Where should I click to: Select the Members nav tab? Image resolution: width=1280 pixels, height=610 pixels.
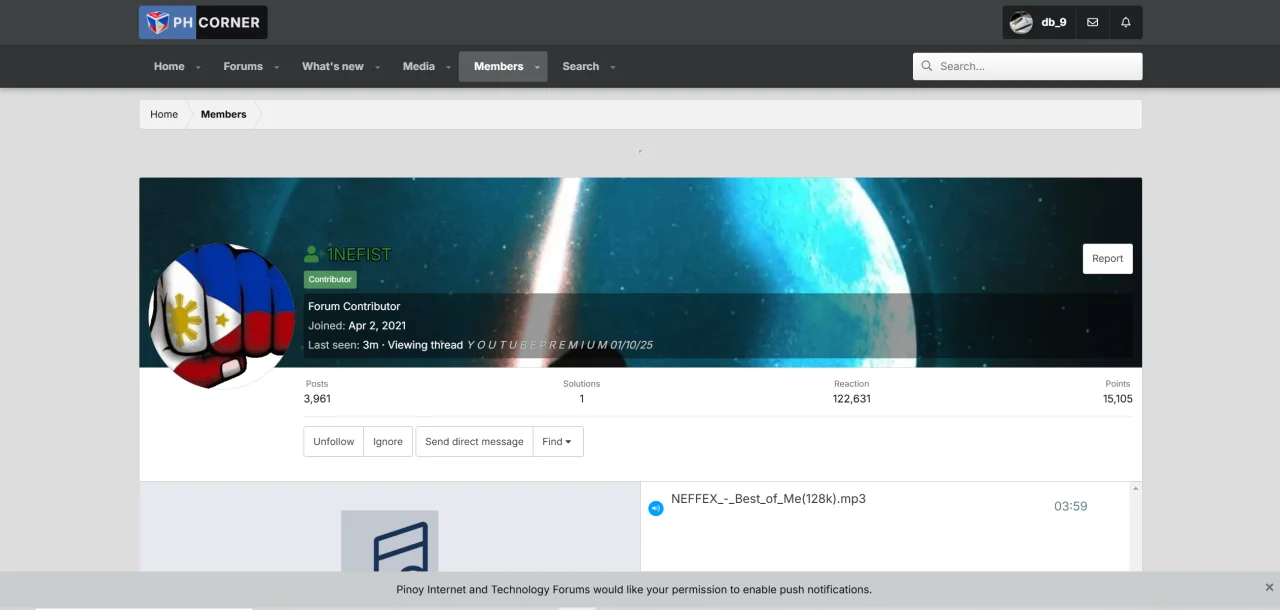498,66
